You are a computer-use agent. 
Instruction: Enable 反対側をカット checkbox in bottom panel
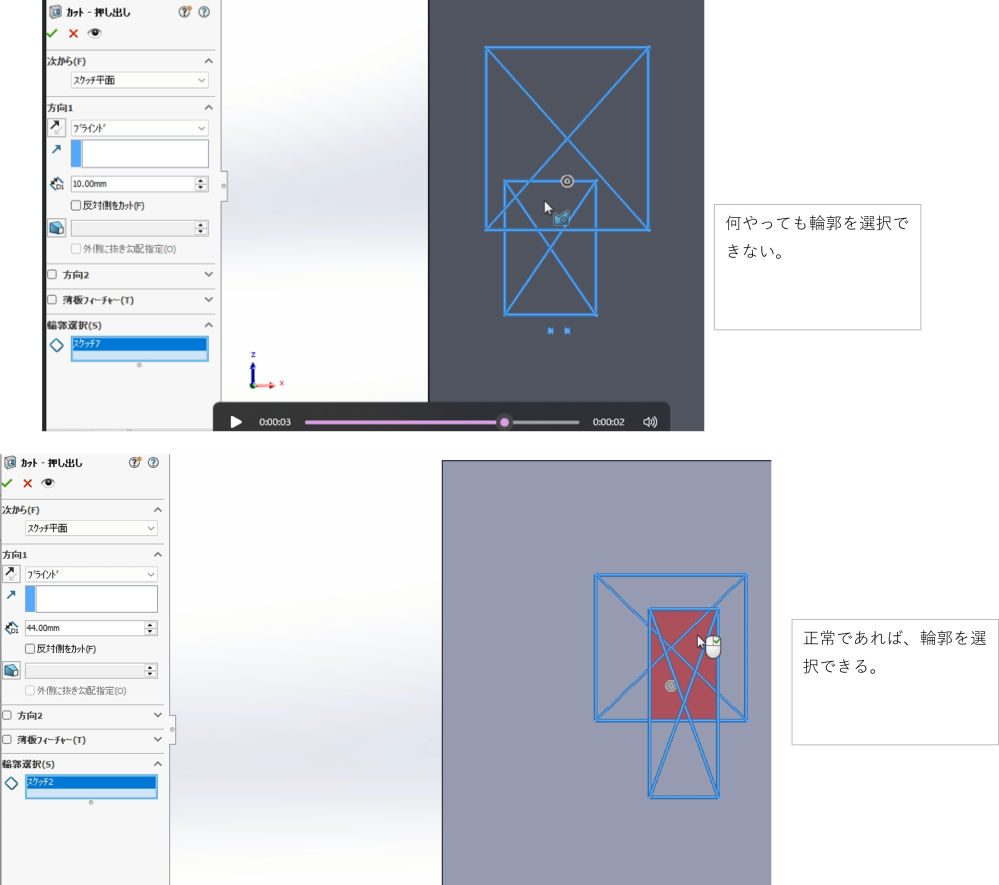(30, 649)
